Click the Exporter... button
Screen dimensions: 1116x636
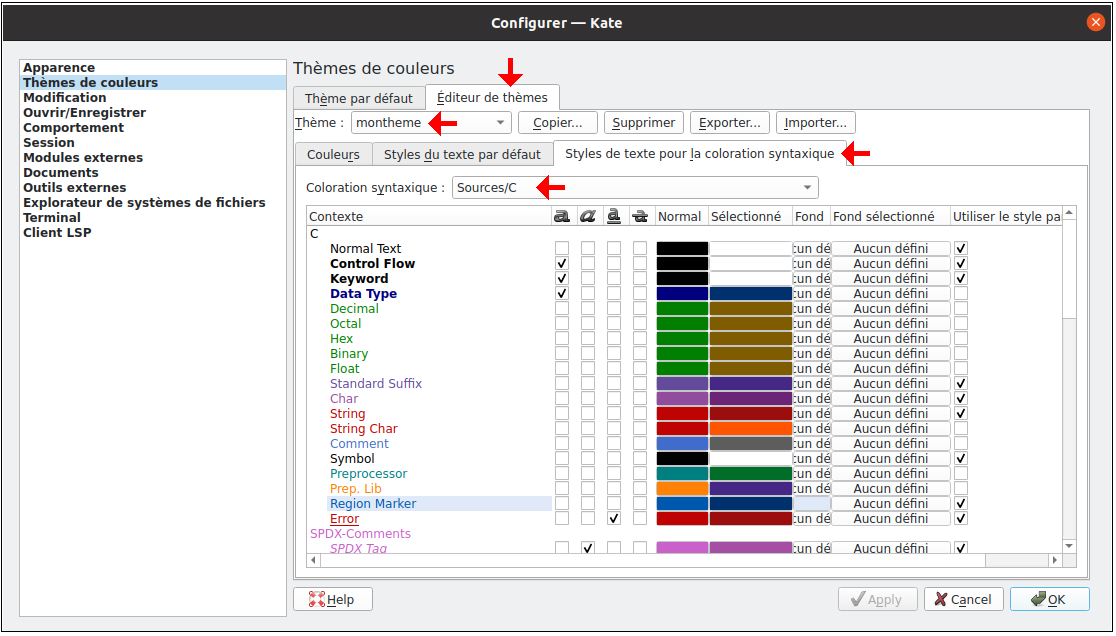[730, 122]
